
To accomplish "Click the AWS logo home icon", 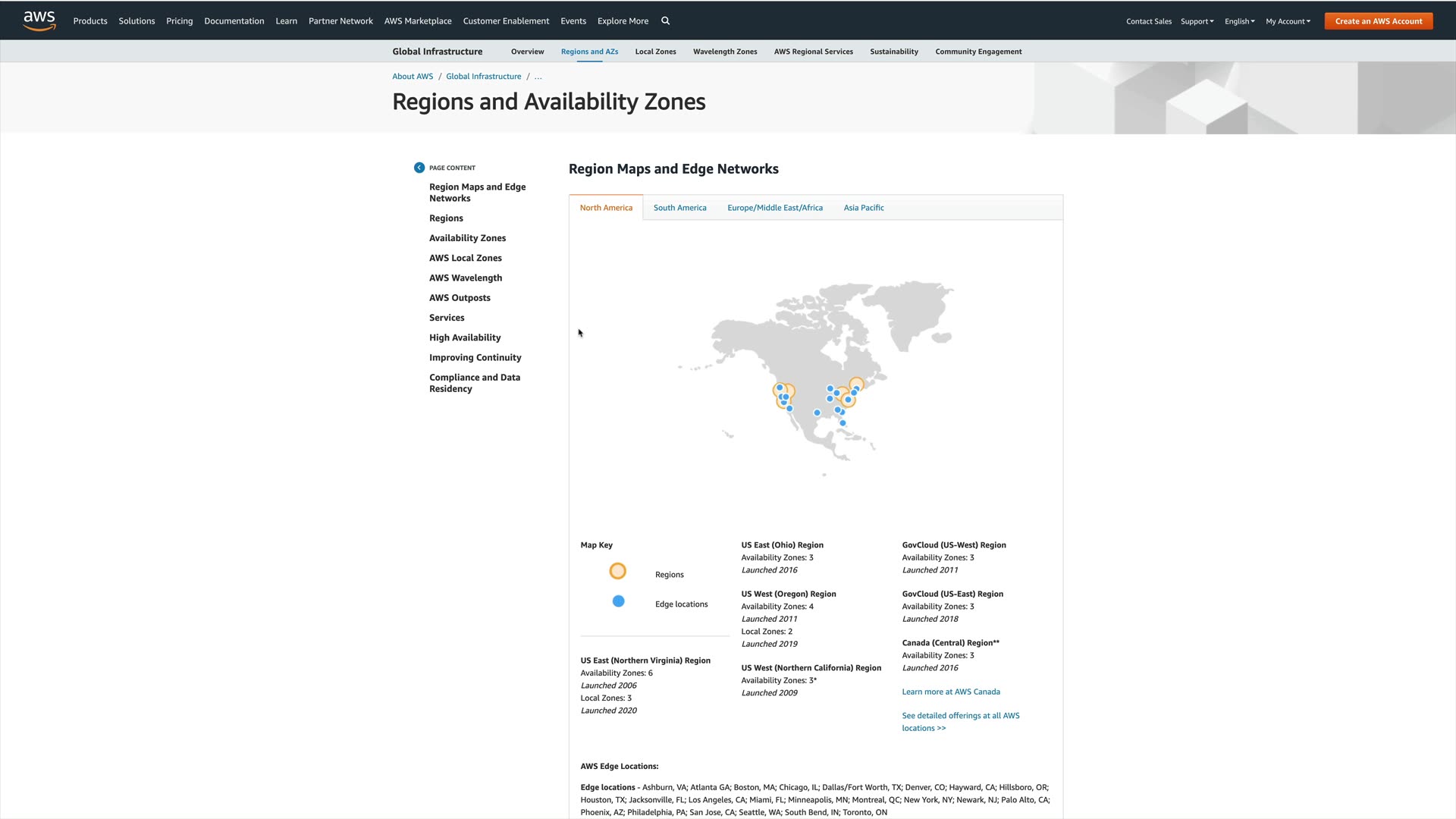I will (x=39, y=20).
